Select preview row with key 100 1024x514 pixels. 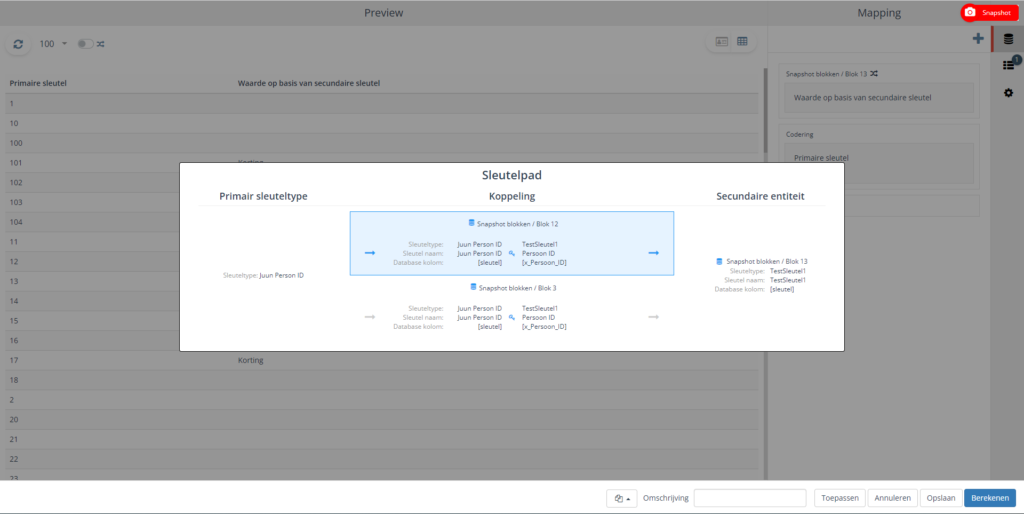(382, 143)
